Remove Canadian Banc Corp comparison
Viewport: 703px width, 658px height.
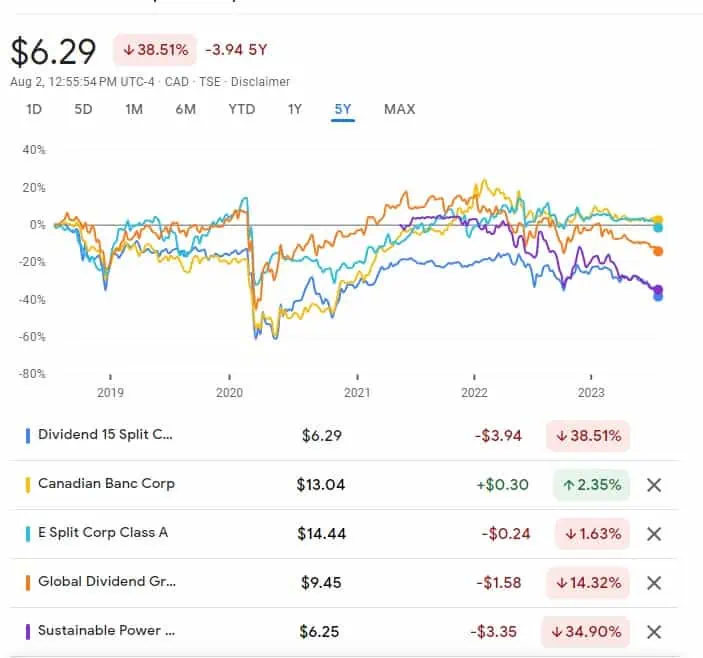coord(654,485)
